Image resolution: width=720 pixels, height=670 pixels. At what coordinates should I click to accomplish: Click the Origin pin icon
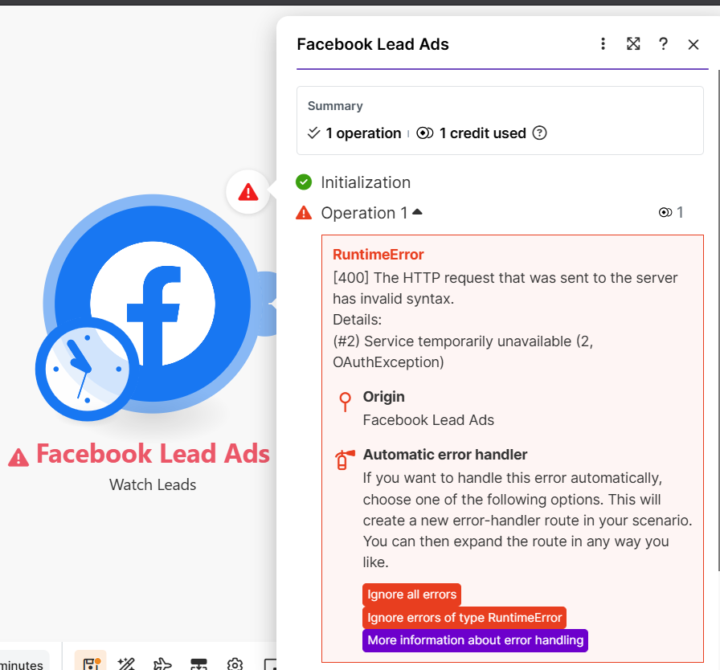point(345,402)
